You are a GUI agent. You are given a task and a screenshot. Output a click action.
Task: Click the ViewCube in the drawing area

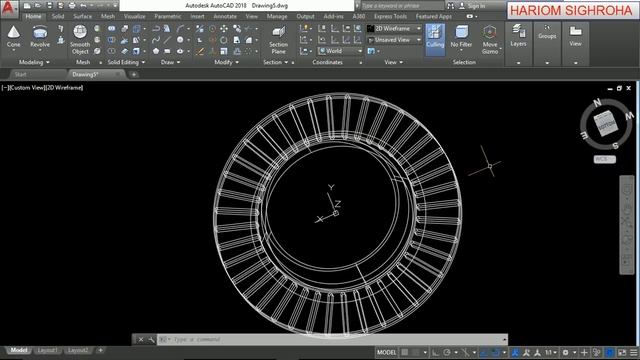(607, 124)
